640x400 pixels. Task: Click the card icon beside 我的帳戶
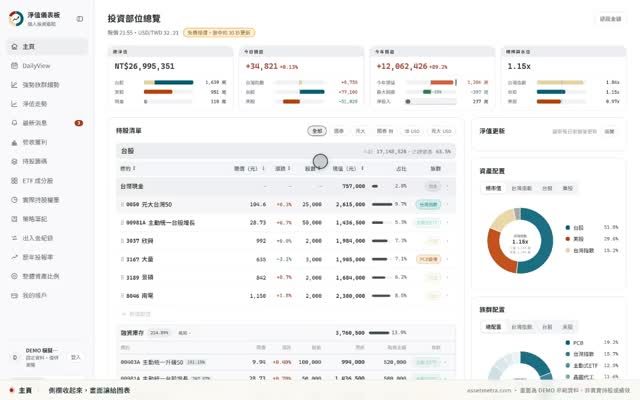(14, 296)
